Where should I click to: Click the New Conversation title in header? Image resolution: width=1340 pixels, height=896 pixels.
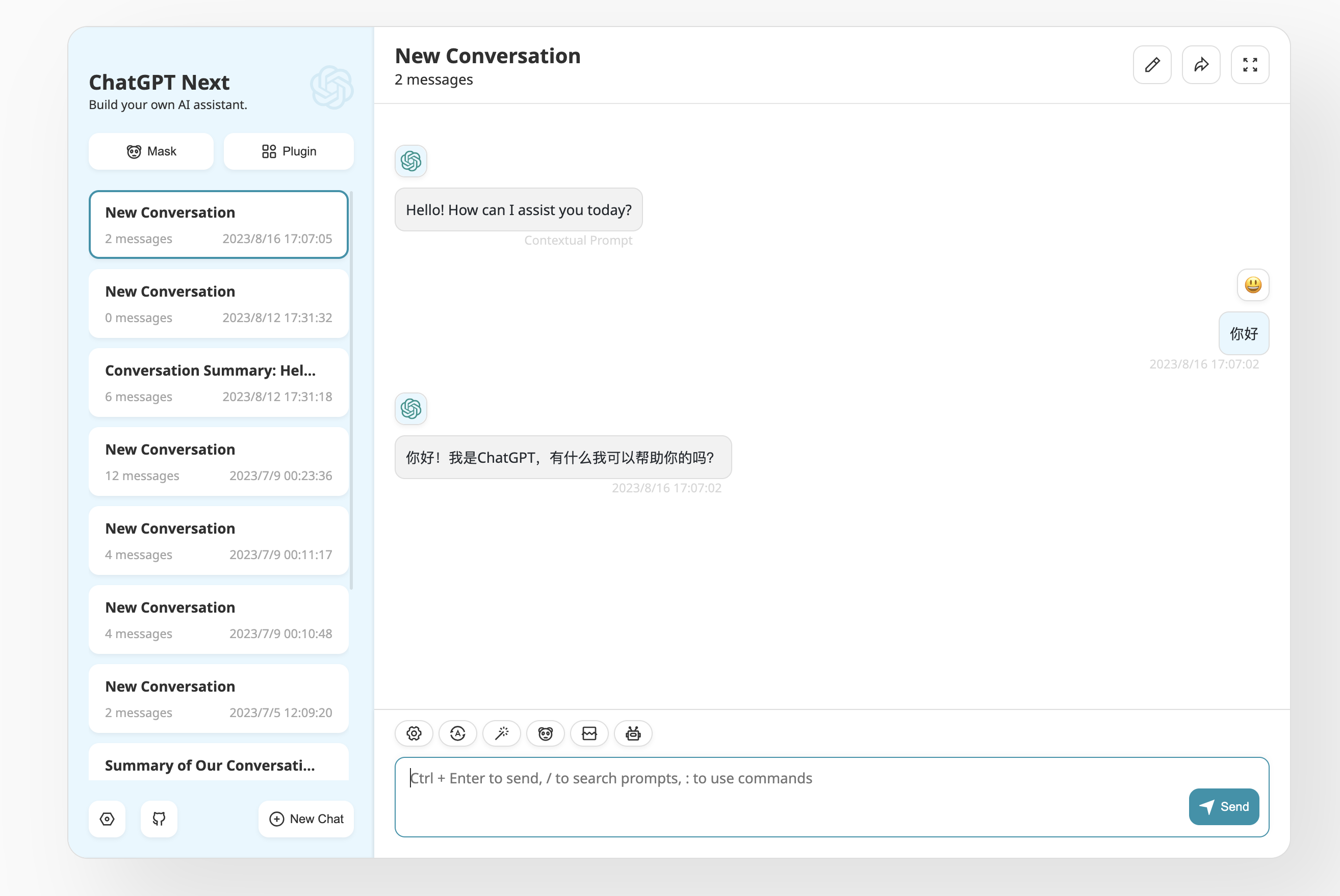487,56
